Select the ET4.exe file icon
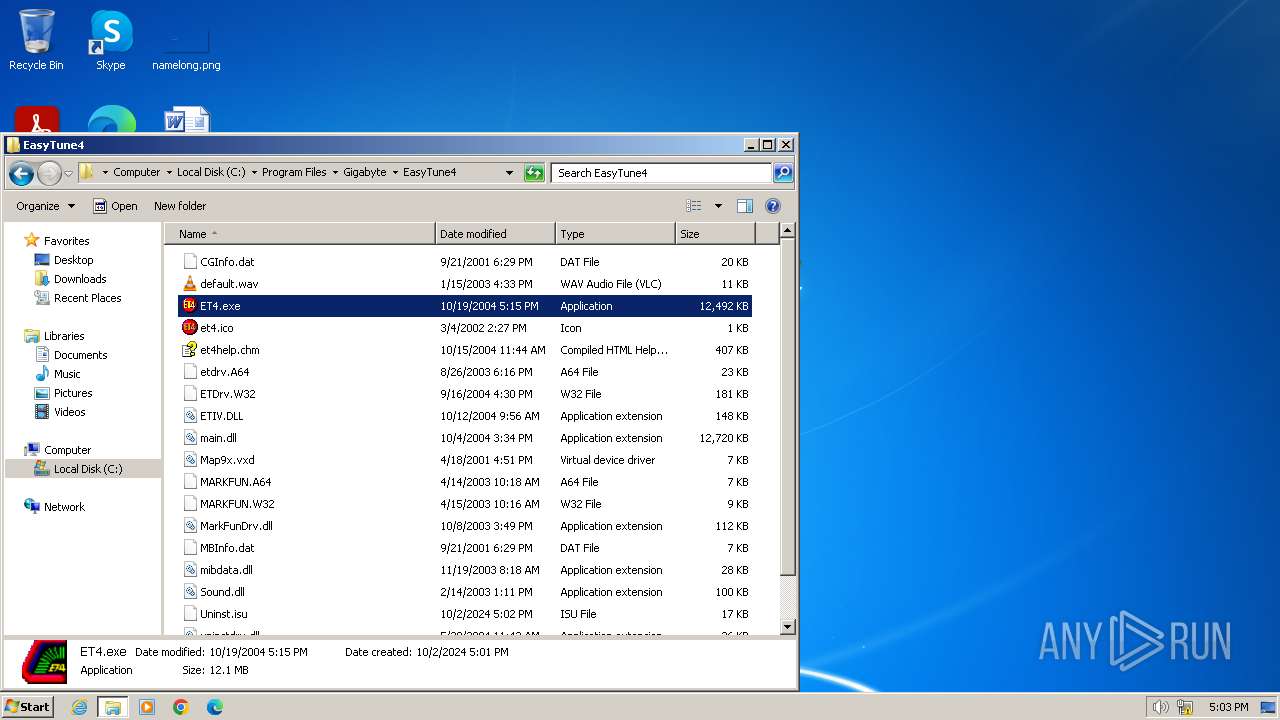Image resolution: width=1280 pixels, height=720 pixels. coord(190,306)
